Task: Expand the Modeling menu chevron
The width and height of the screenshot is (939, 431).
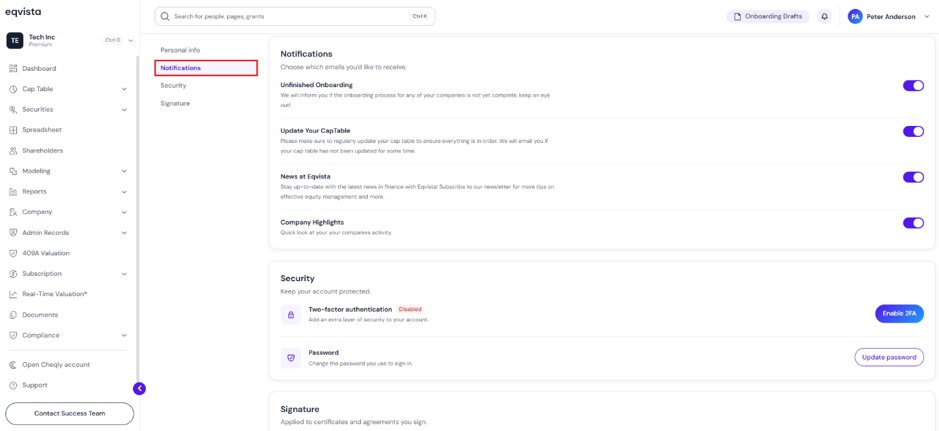Action: tap(124, 171)
